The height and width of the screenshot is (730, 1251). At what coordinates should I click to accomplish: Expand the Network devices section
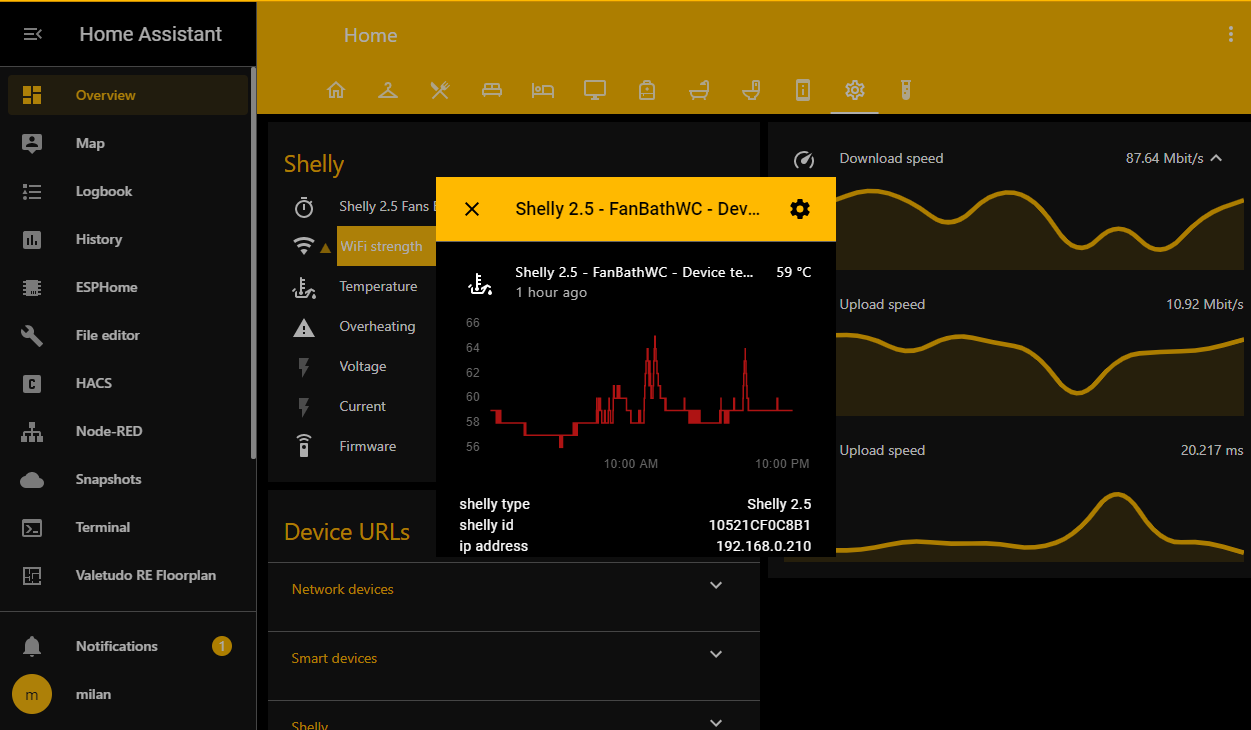pyautogui.click(x=716, y=586)
